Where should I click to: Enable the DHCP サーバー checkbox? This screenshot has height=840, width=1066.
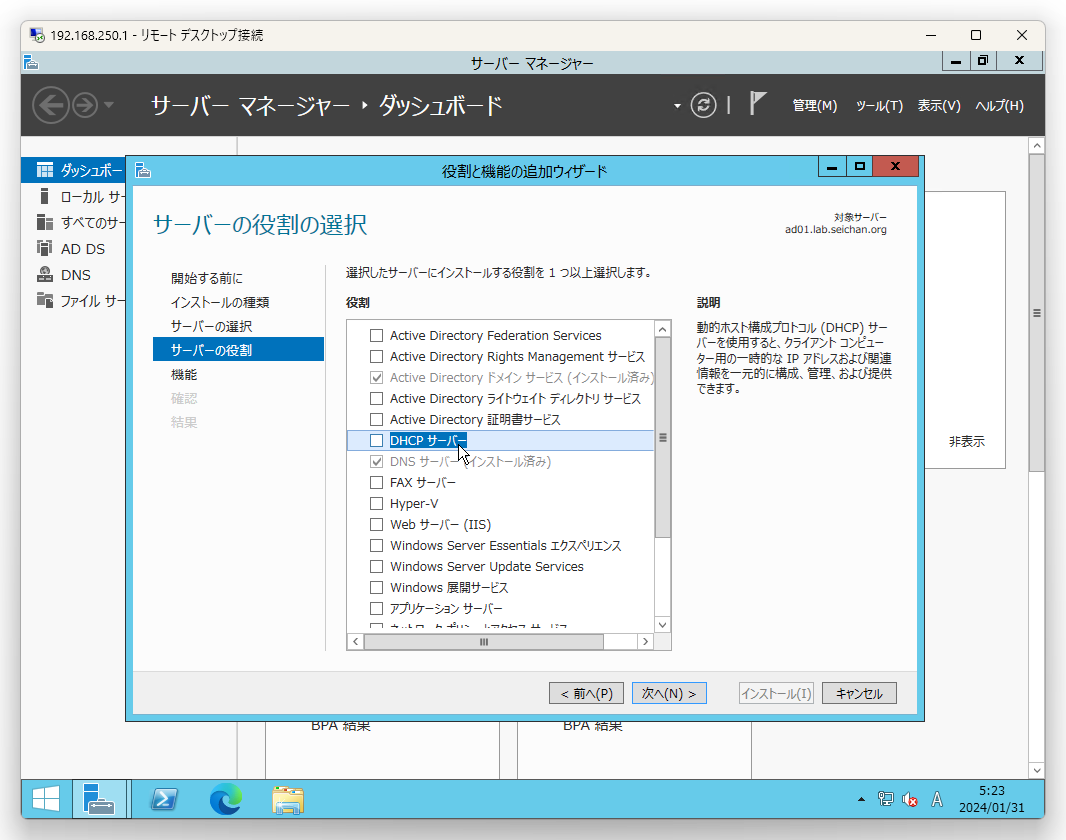[x=376, y=441]
